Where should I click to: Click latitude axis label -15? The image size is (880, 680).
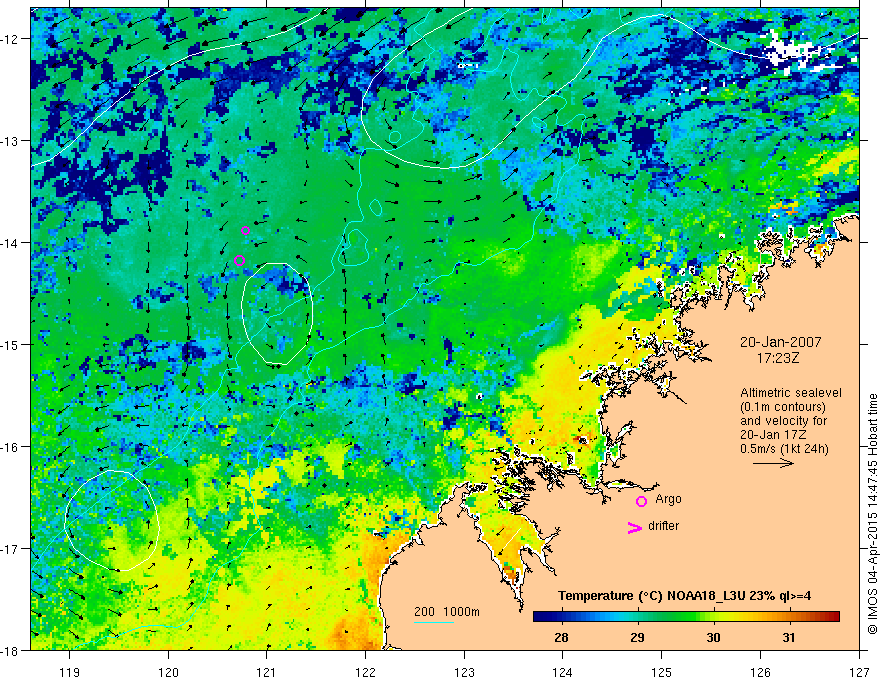tap(10, 344)
